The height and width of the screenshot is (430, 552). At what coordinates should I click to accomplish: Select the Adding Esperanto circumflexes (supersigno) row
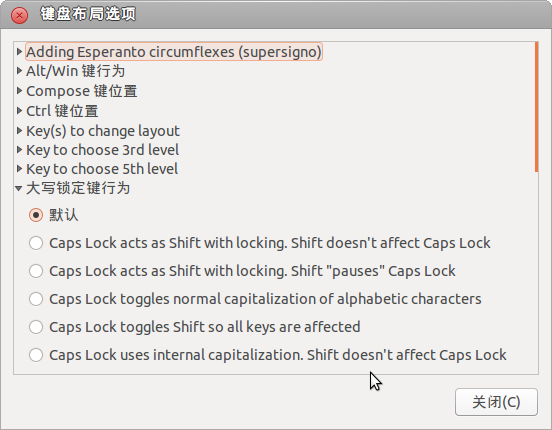[x=174, y=52]
